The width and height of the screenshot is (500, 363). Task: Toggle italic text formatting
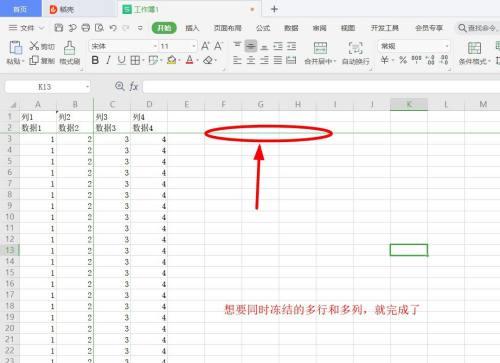[108, 60]
